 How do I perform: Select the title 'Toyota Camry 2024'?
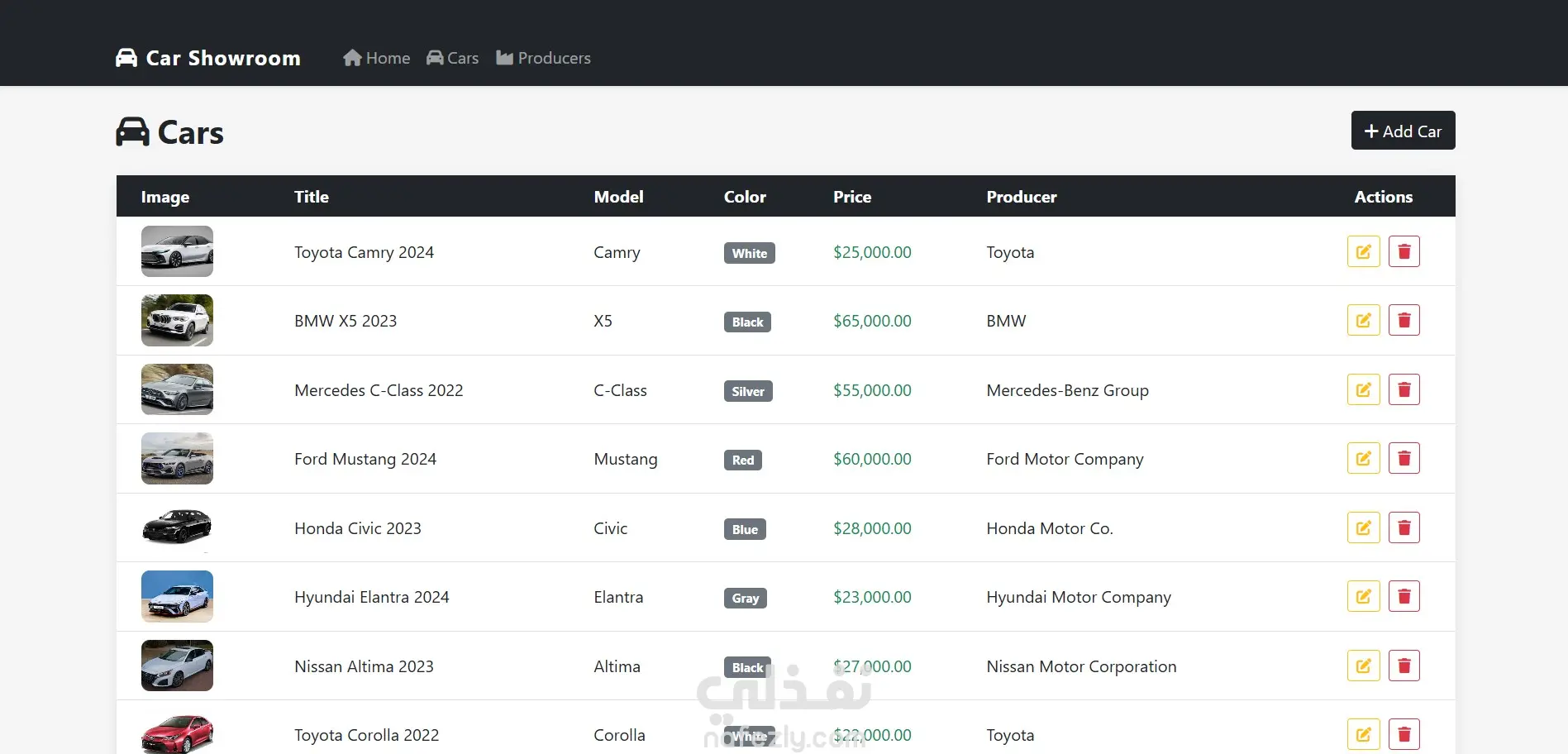(x=364, y=252)
